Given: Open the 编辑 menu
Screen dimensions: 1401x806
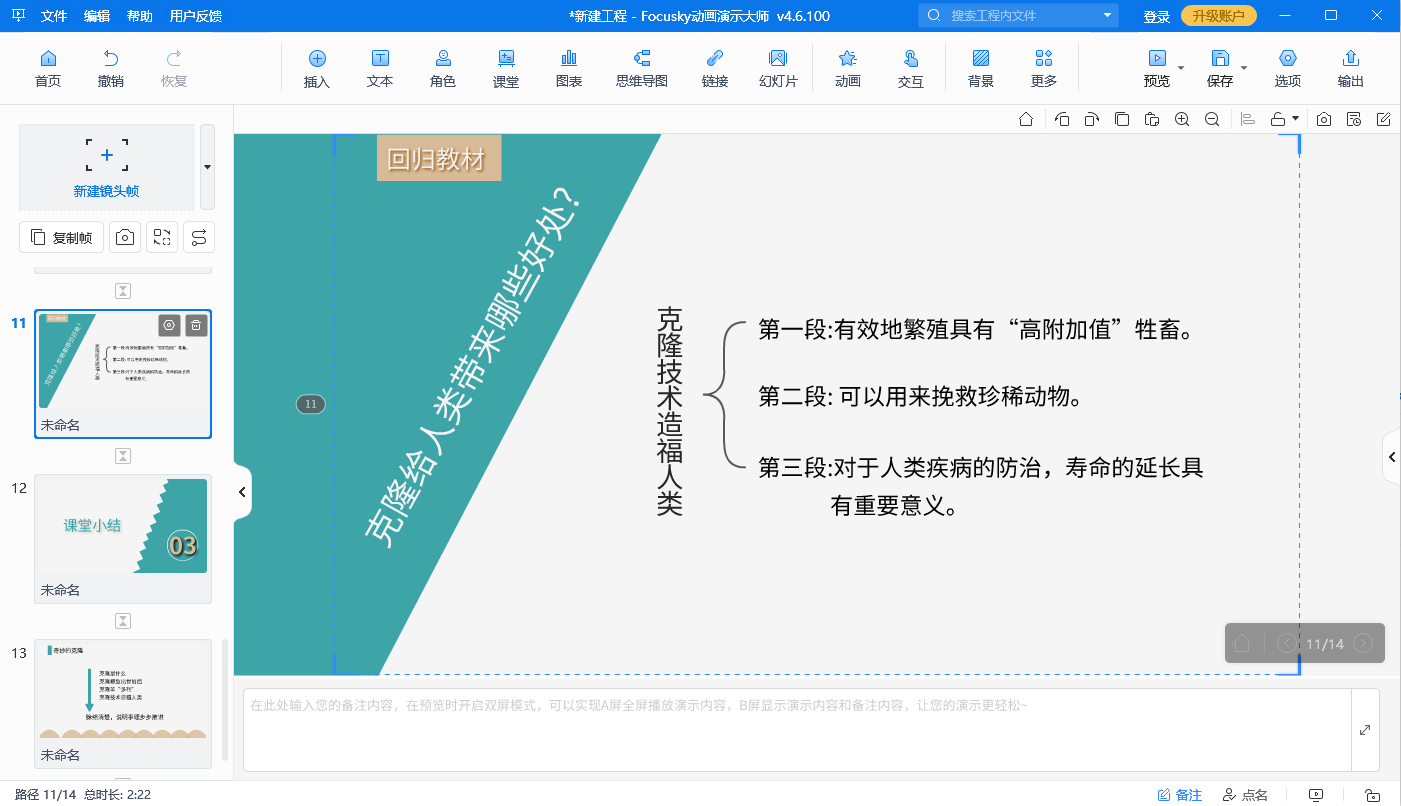Looking at the screenshot, I should click(x=97, y=16).
